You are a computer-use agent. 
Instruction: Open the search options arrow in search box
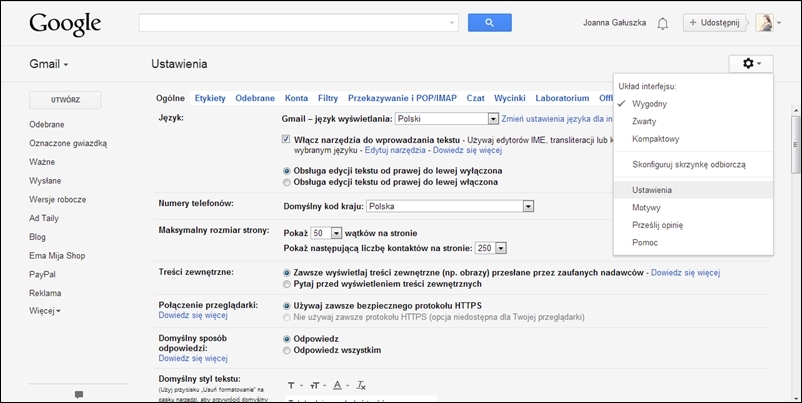(452, 23)
